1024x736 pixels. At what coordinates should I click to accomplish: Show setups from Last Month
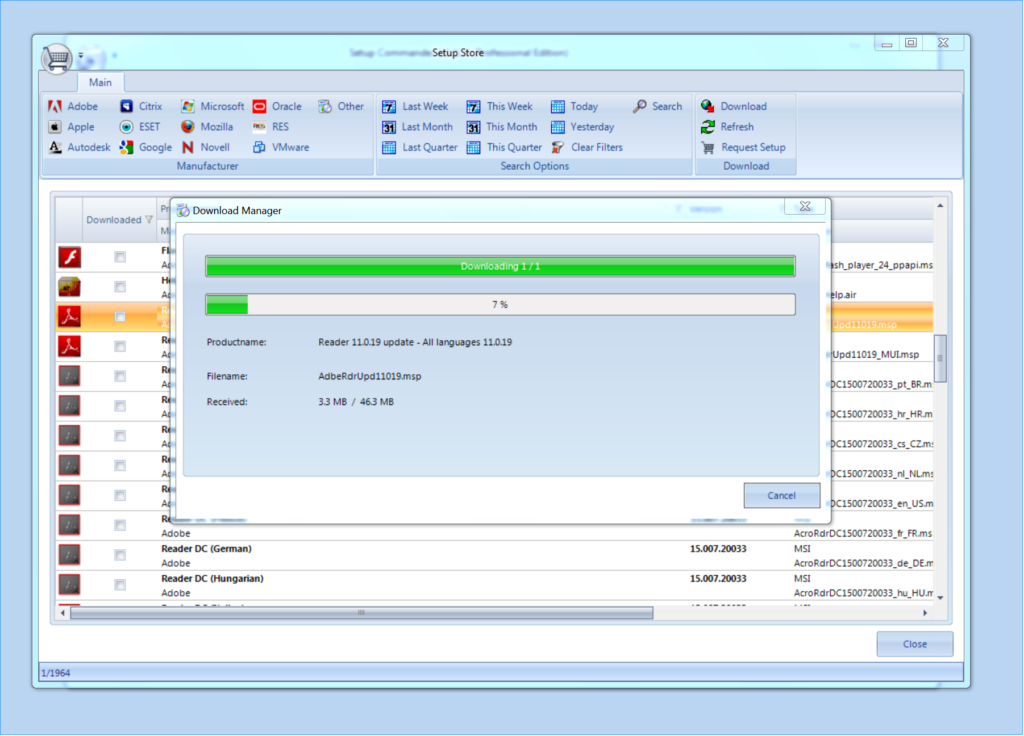[x=417, y=127]
